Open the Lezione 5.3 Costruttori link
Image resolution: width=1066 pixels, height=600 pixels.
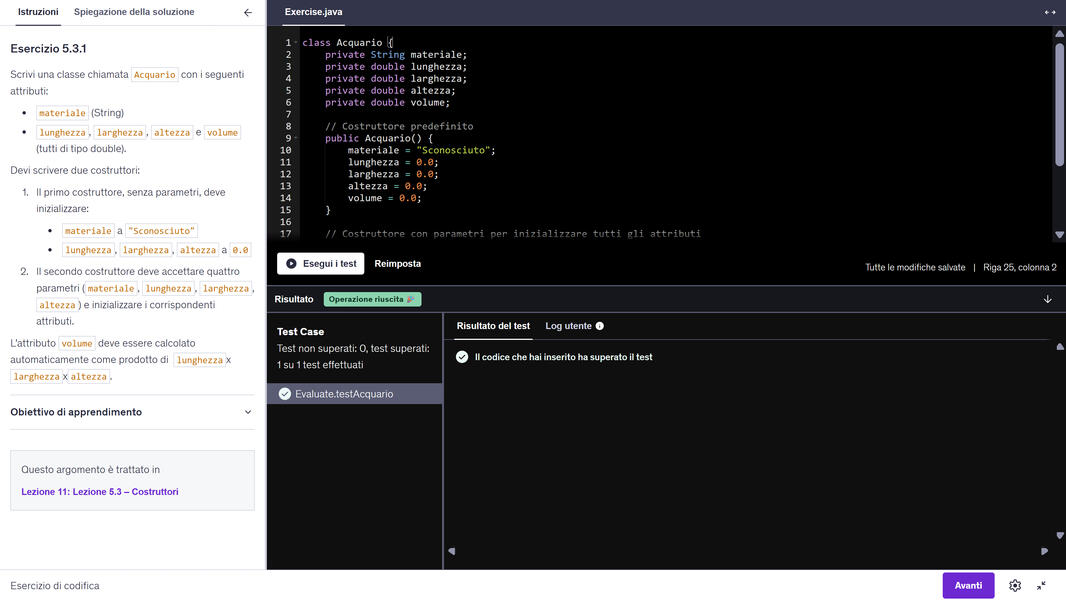click(x=100, y=492)
